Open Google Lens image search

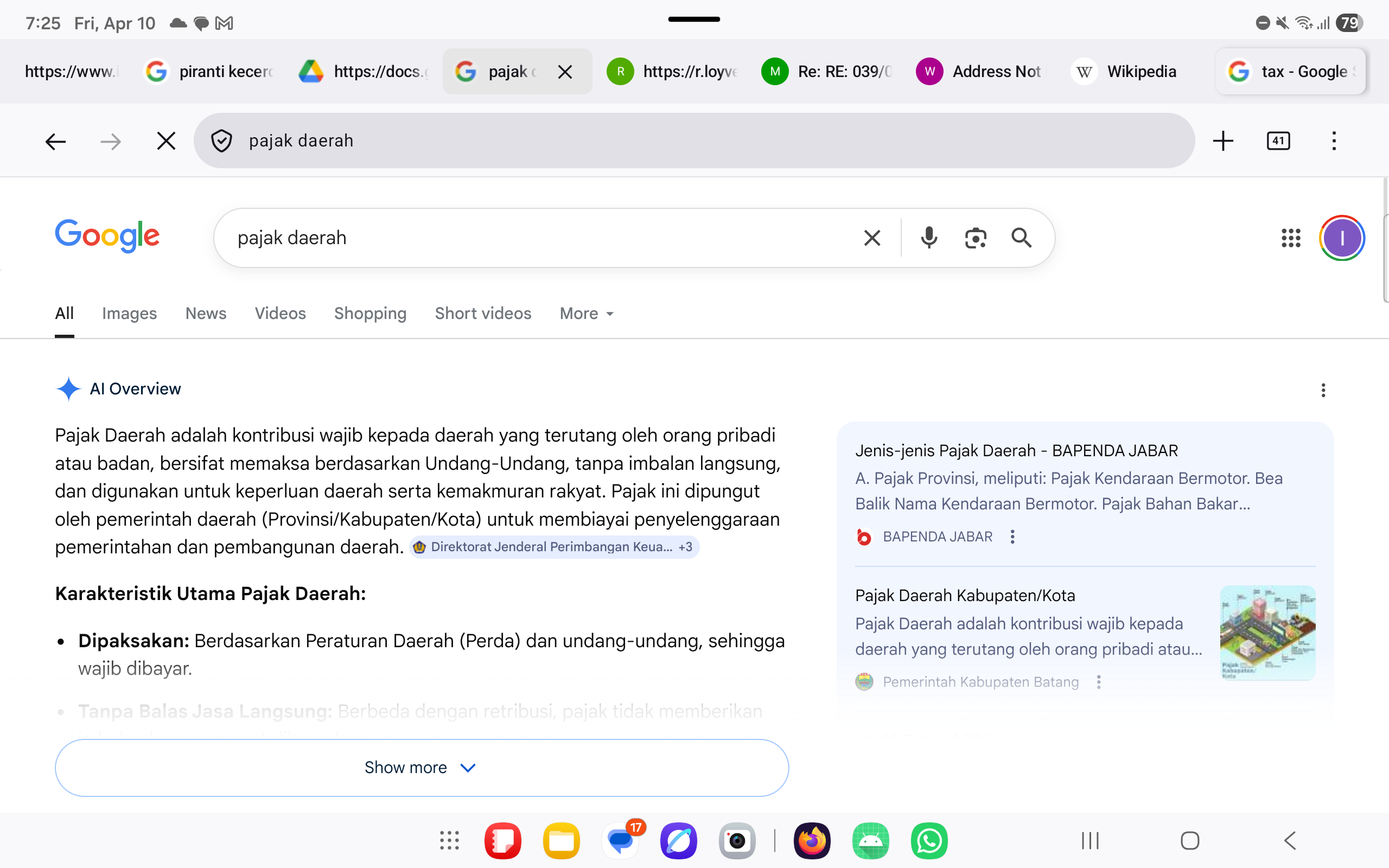[x=976, y=237]
